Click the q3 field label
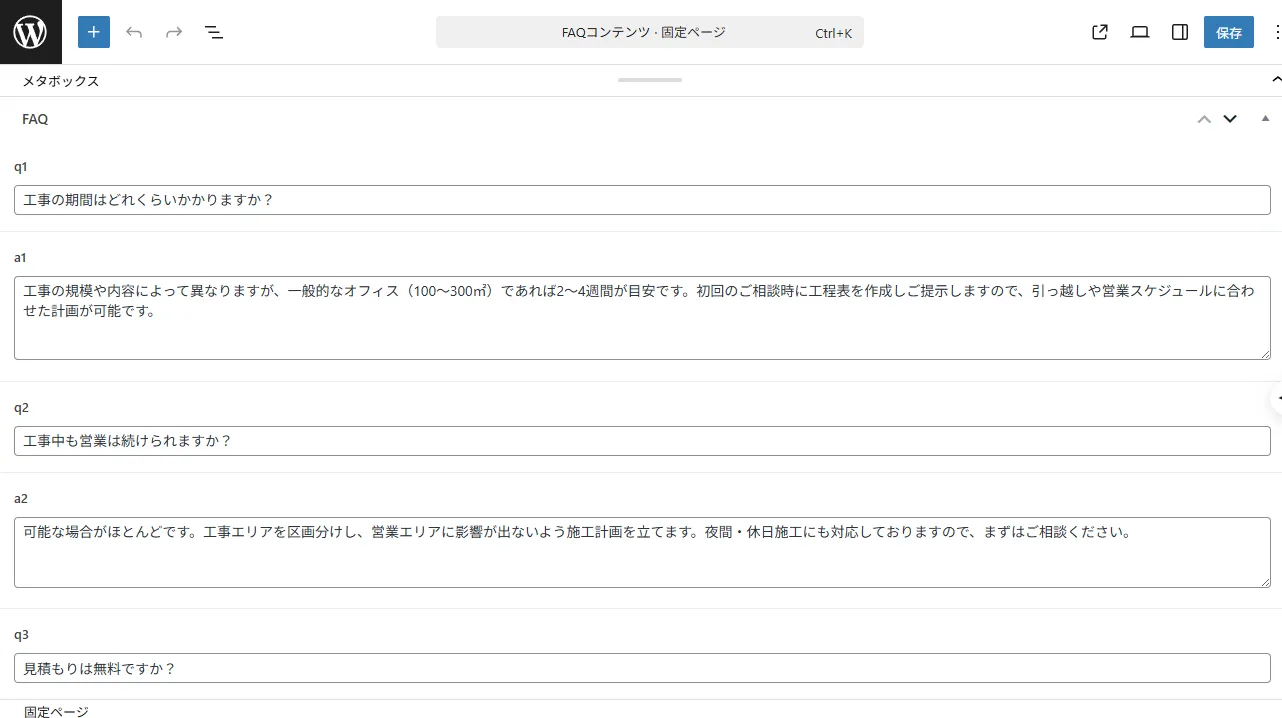The width and height of the screenshot is (1282, 718). click(21, 635)
